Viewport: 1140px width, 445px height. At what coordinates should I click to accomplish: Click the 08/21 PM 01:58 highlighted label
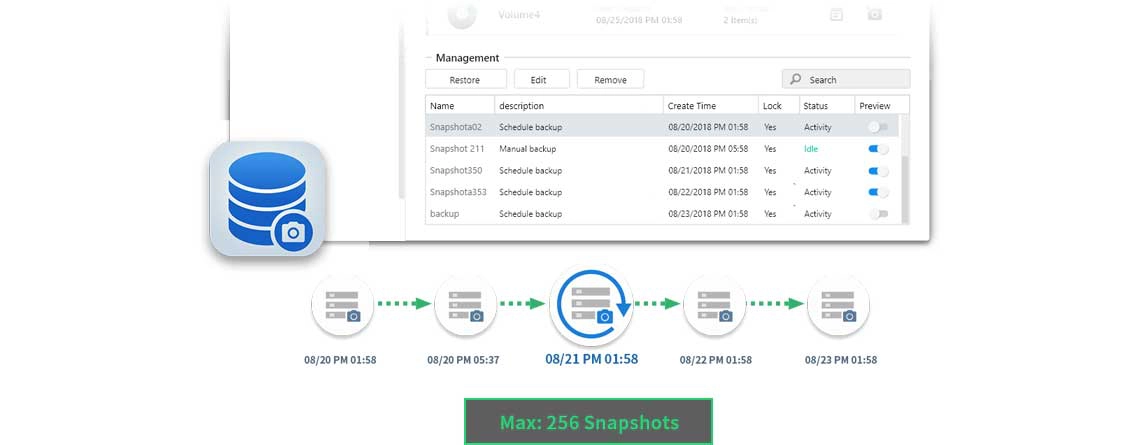[592, 358]
